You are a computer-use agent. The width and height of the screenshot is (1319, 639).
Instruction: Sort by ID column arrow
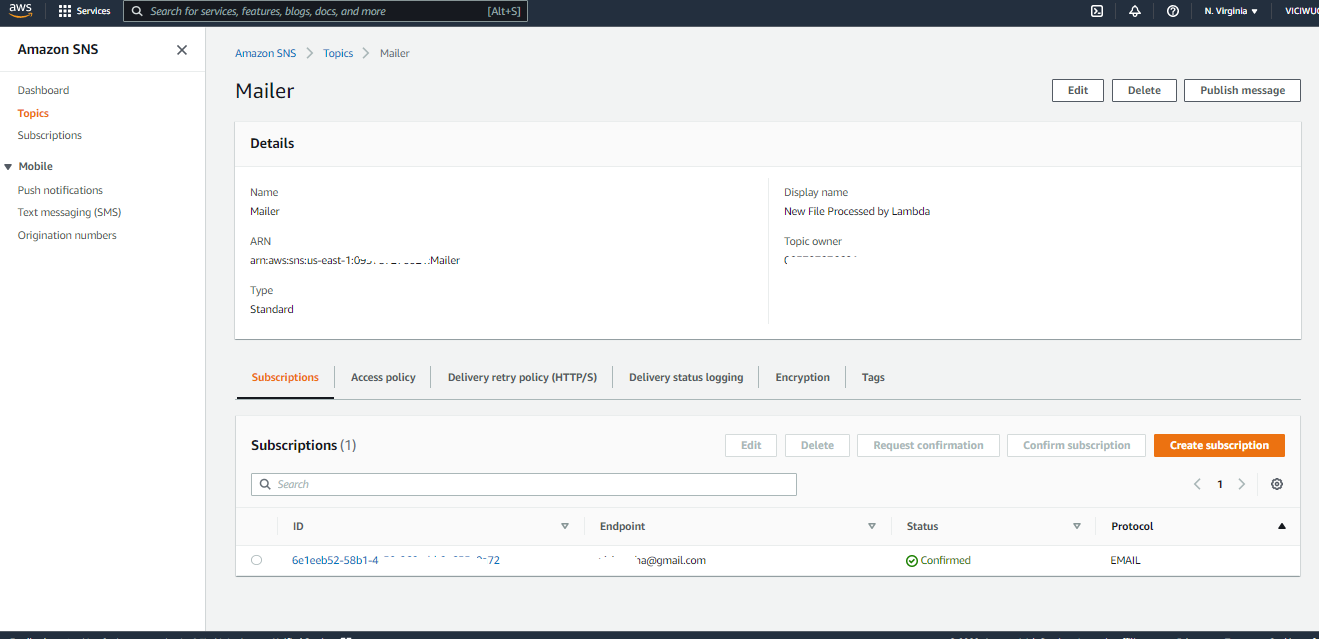(565, 526)
